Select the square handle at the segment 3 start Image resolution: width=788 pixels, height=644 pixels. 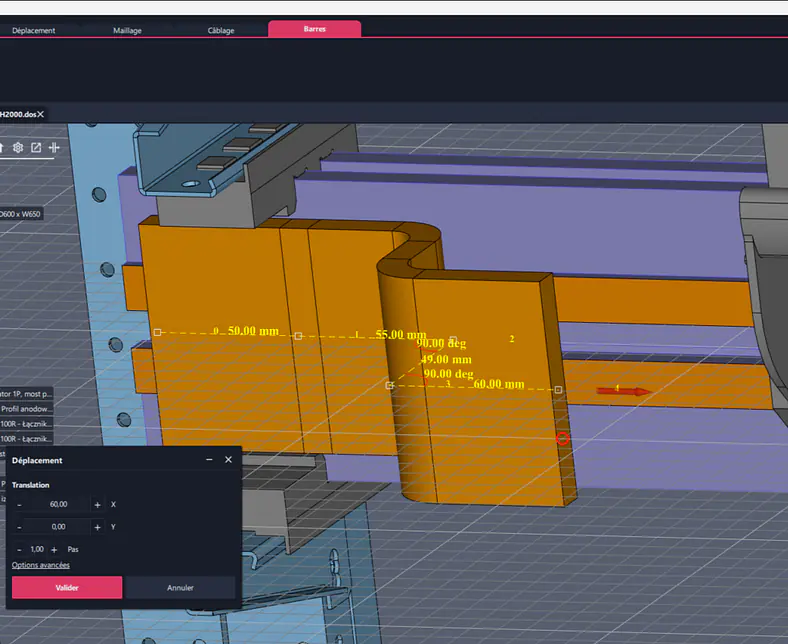point(389,386)
